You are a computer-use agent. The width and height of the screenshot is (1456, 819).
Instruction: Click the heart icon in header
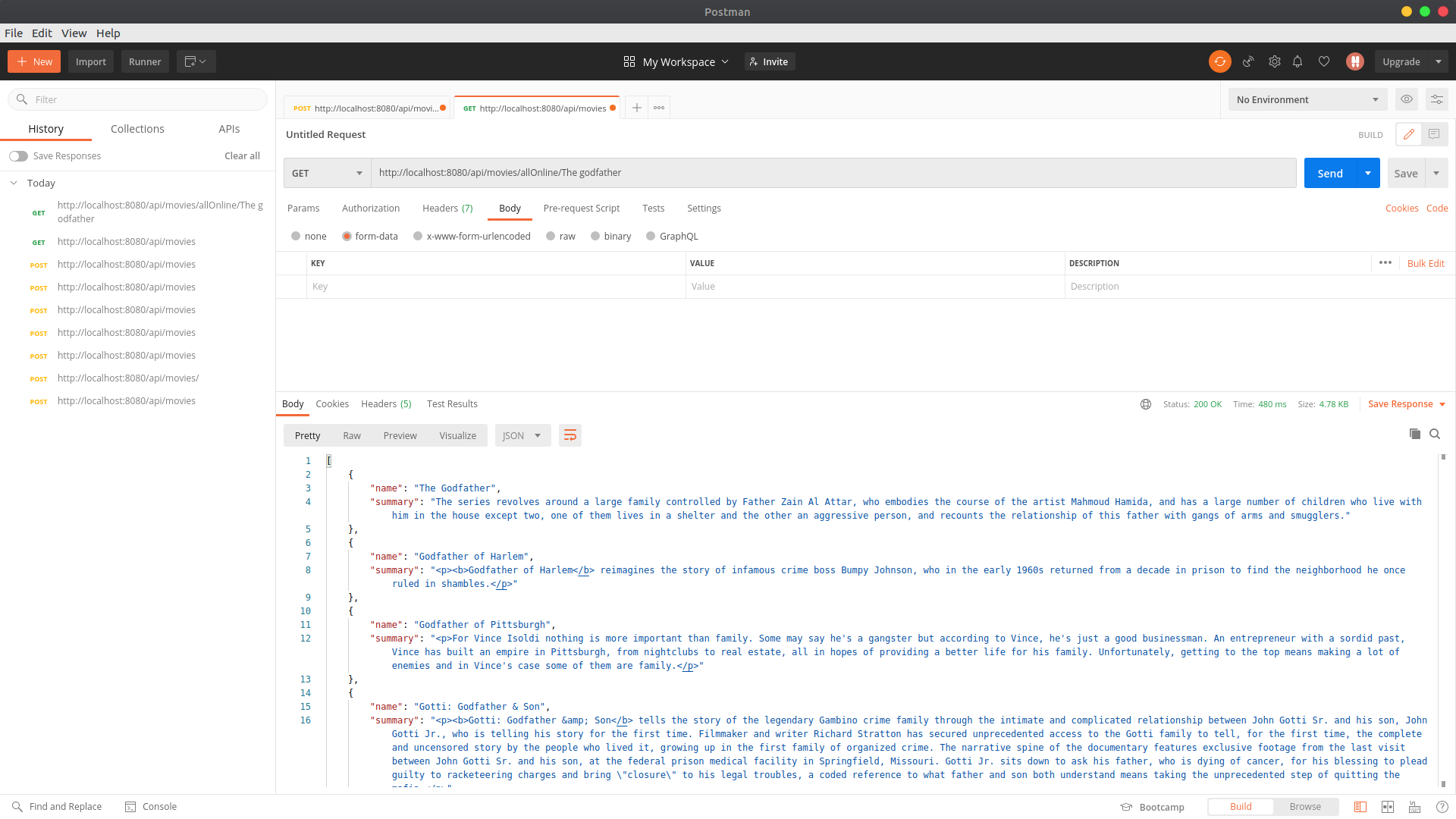pos(1324,61)
